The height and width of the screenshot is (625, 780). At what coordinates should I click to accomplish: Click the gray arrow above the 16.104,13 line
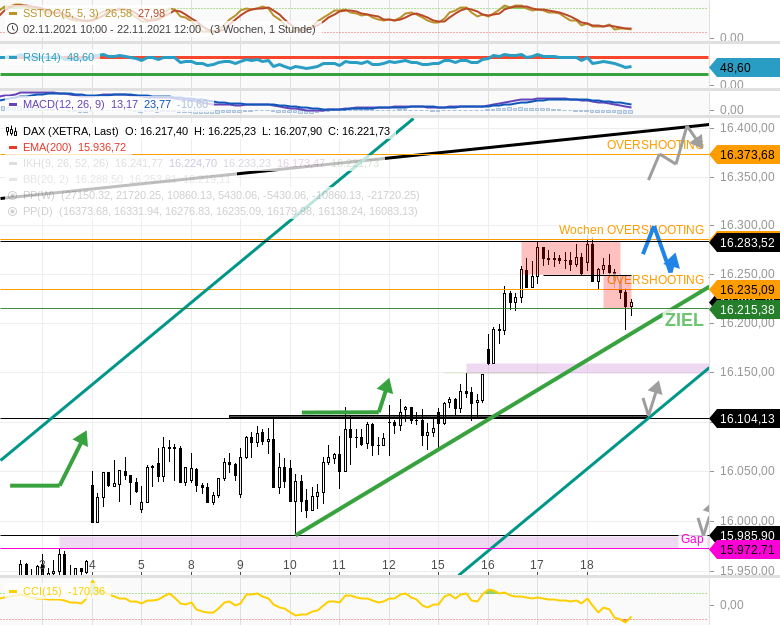(x=653, y=396)
